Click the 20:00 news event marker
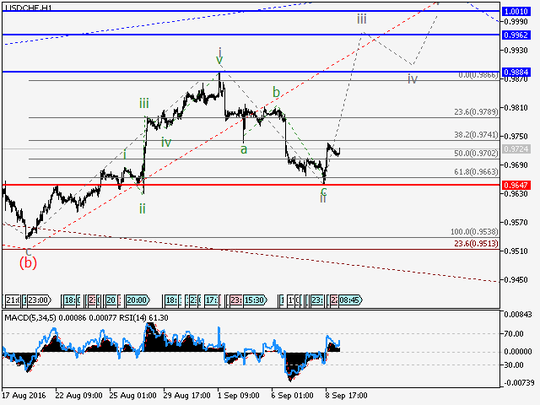Screen dimensions: 540x405 (x=137, y=300)
